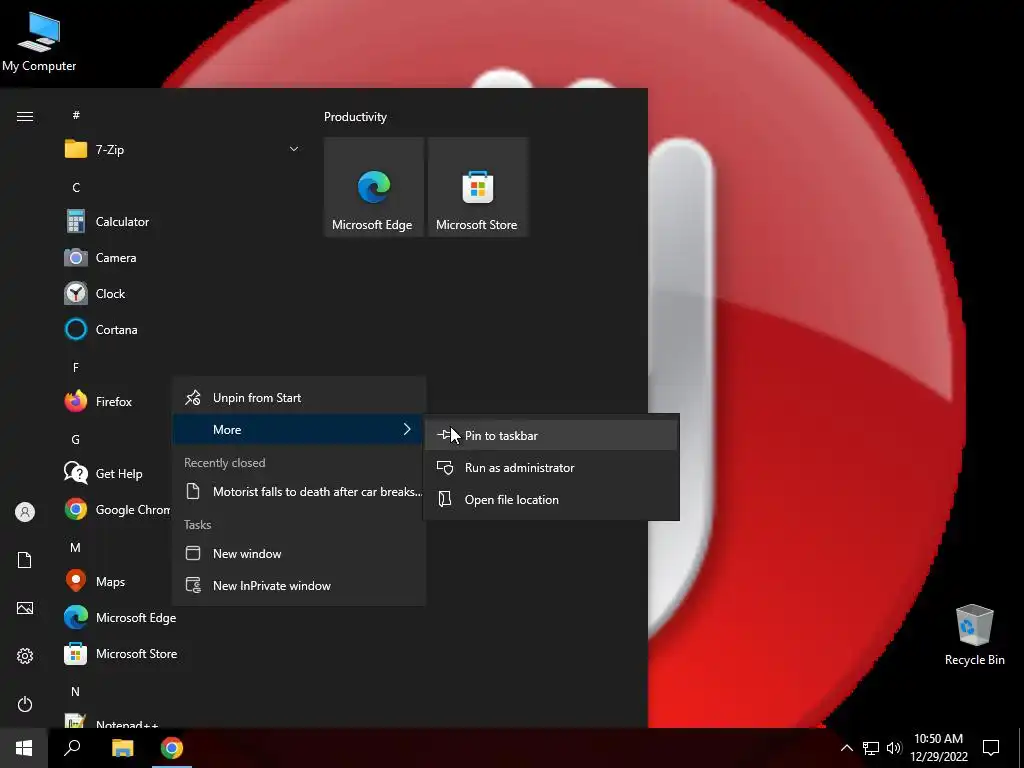The width and height of the screenshot is (1024, 768).
Task: Open the clock showing 10:50 AM
Action: [x=938, y=748]
